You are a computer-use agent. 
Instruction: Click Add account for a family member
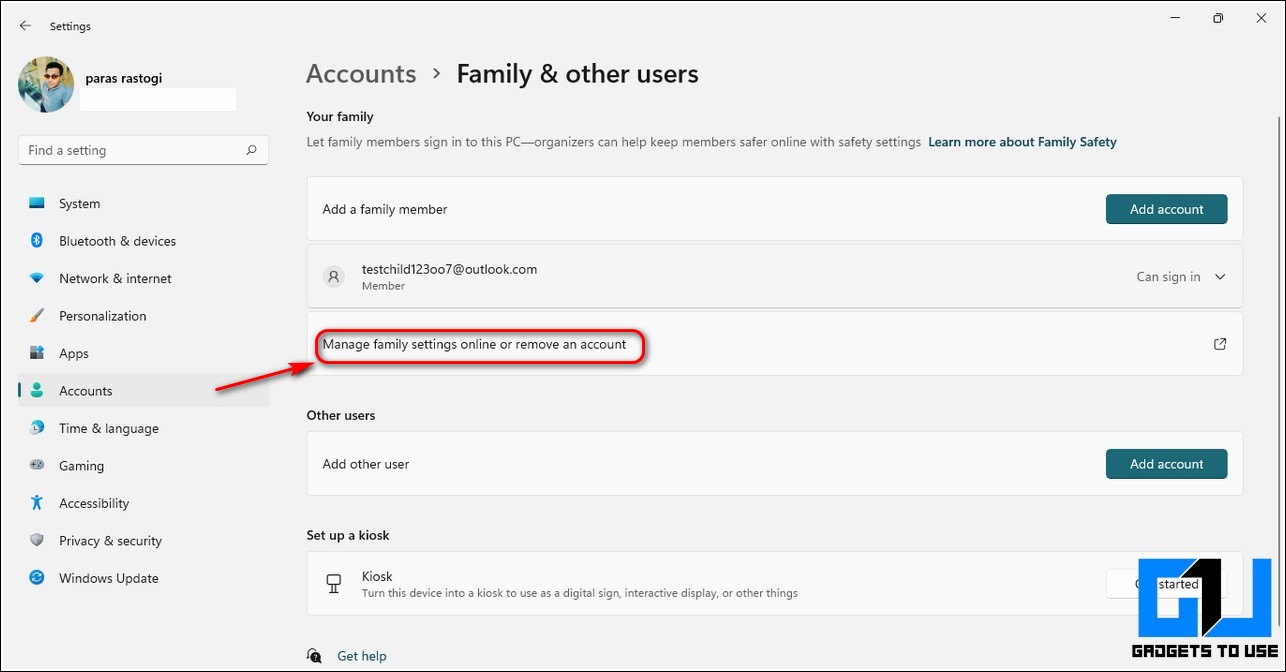(1166, 209)
